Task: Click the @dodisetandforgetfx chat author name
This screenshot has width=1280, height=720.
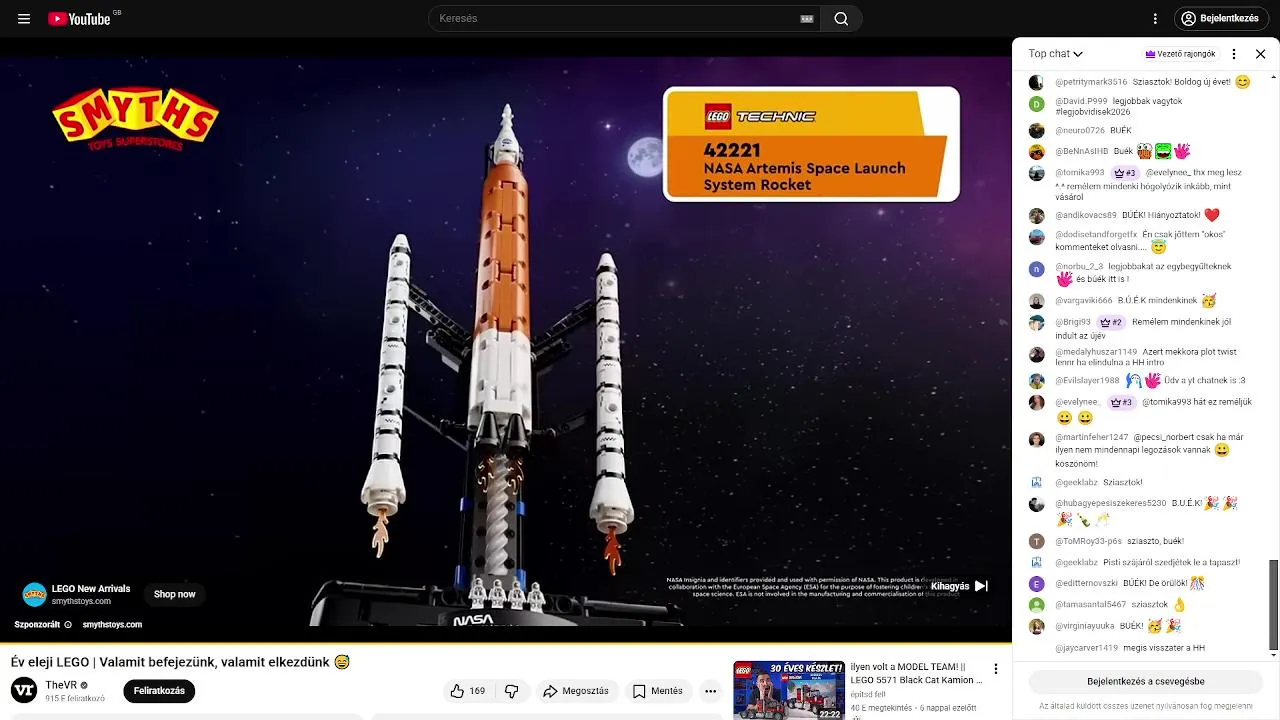Action: [x=1096, y=235]
